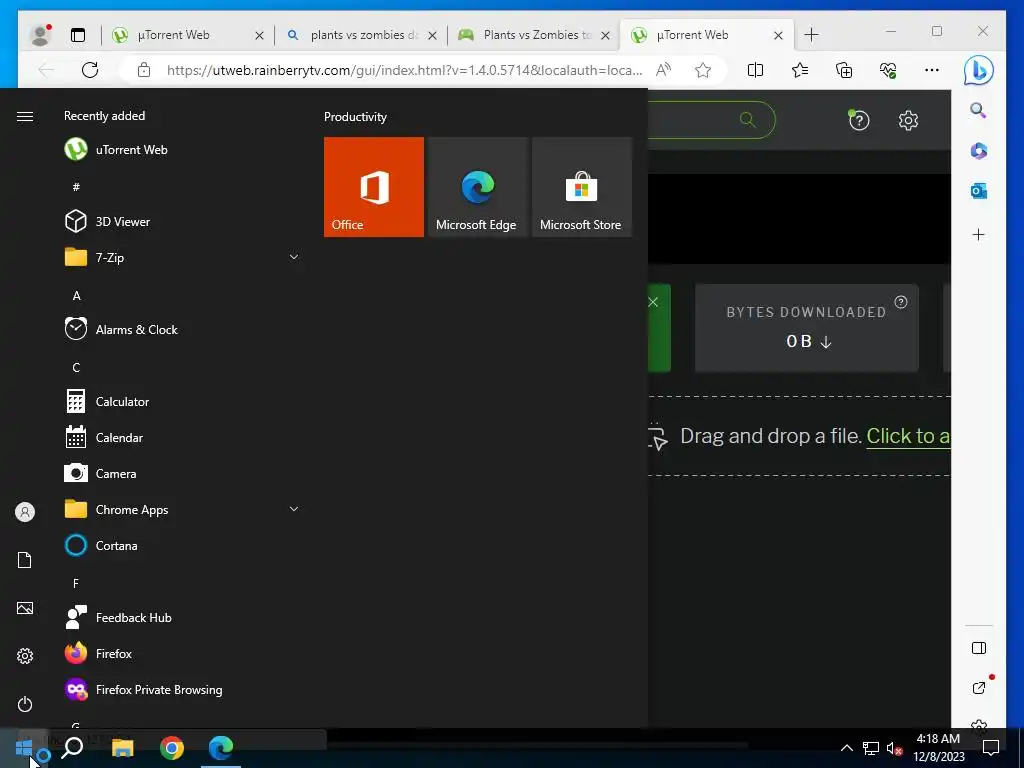Dismiss the green banner with X
The image size is (1024, 768).
653,302
